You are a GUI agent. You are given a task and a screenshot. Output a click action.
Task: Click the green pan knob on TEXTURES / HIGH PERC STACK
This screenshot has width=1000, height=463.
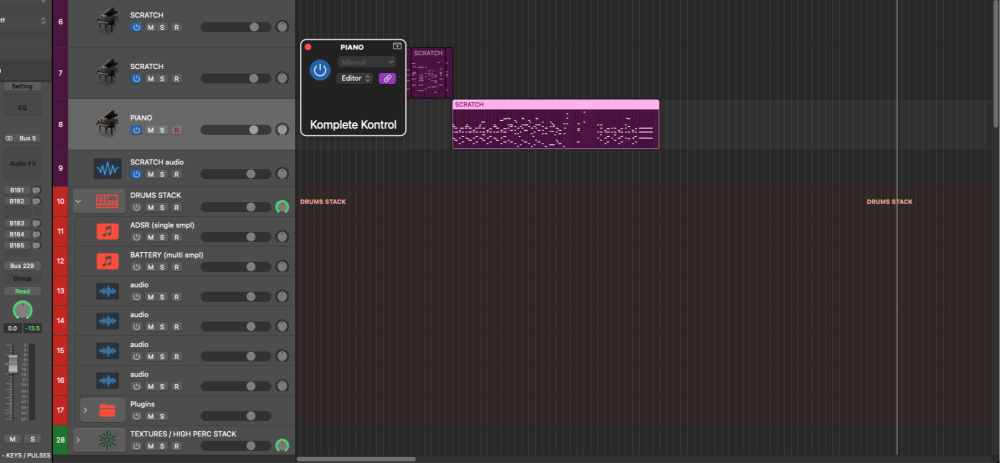point(282,446)
